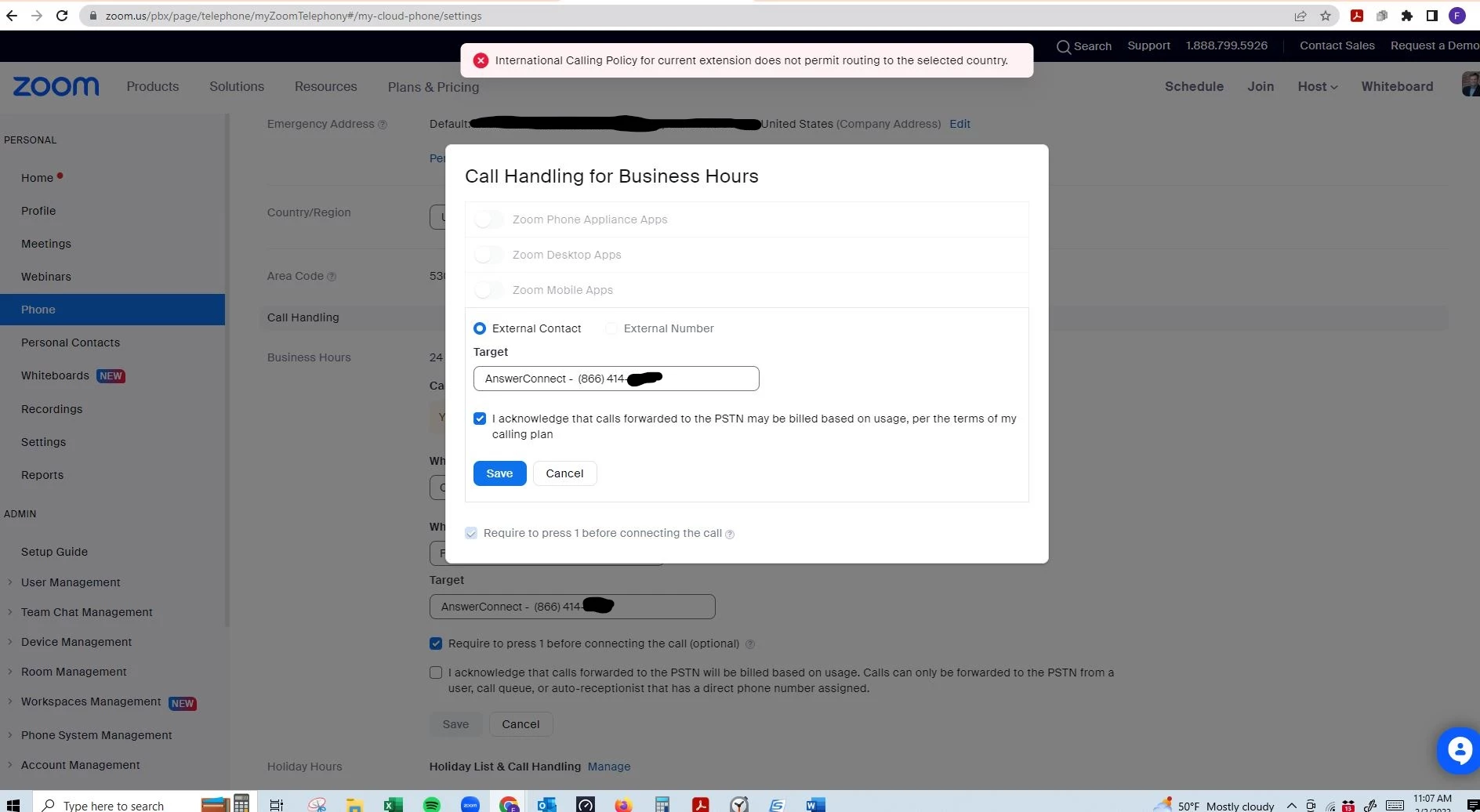Reload the page with the refresh icon
Screen dimensions: 1480x812
click(62, 16)
